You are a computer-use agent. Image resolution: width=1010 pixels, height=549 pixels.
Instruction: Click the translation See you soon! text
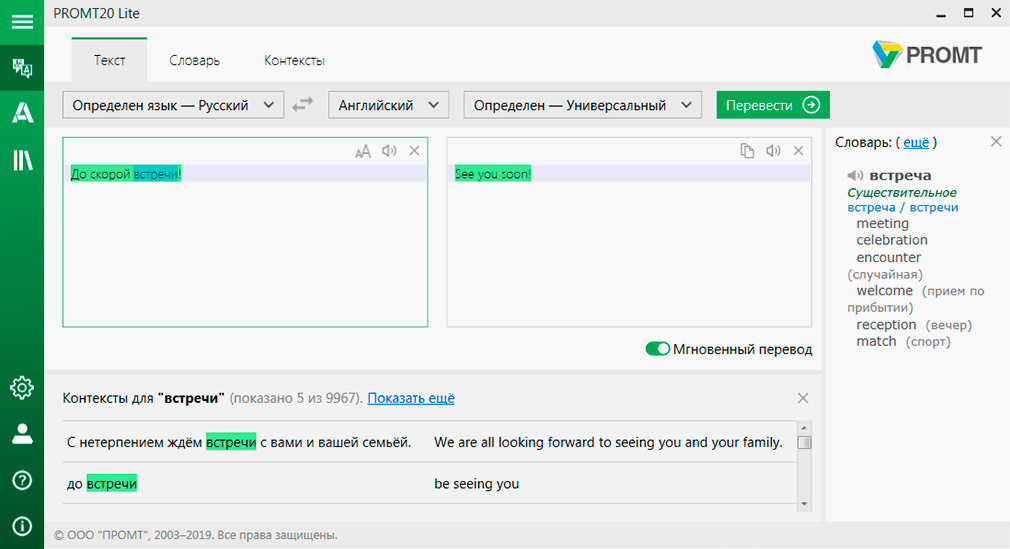tap(493, 173)
